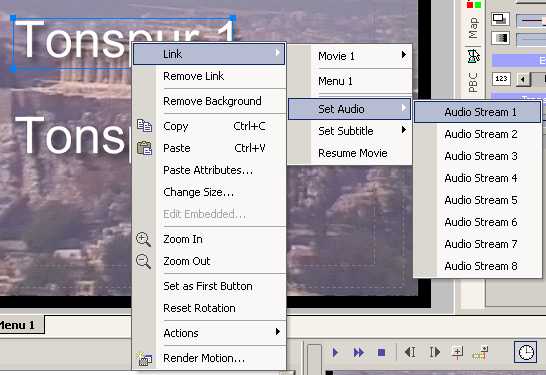546x375 pixels.
Task: Switch to the Menu 1 tab
Action: click(x=18, y=325)
